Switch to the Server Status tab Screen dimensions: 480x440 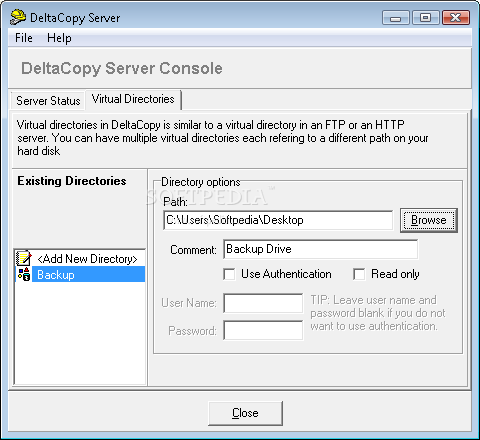click(48, 101)
